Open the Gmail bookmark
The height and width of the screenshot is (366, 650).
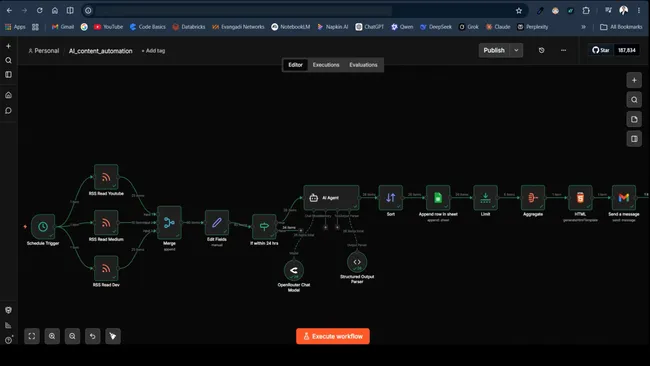pos(63,27)
